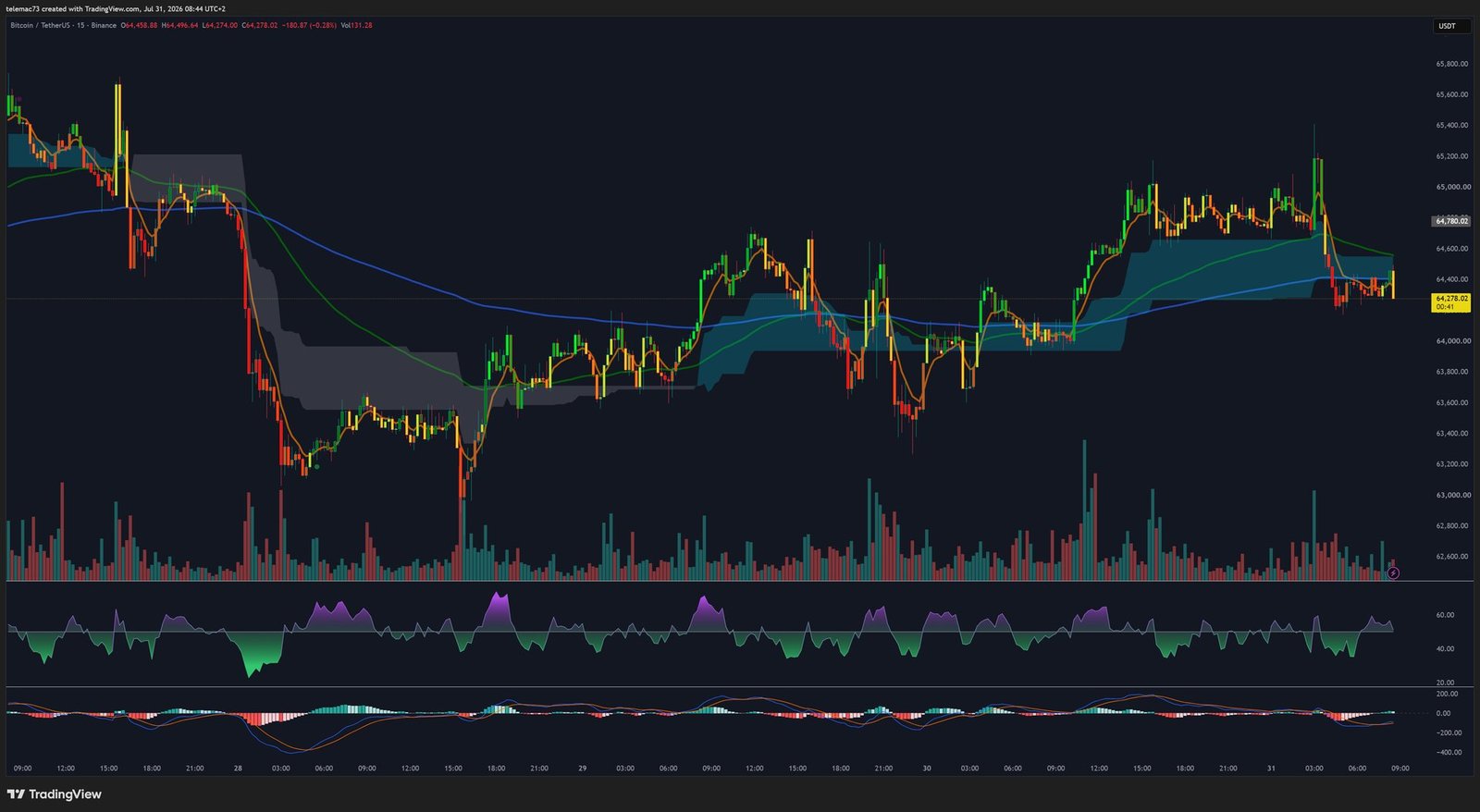Click the high value H64,496.64
Viewport: 1480px width, 812px height.
[179, 25]
